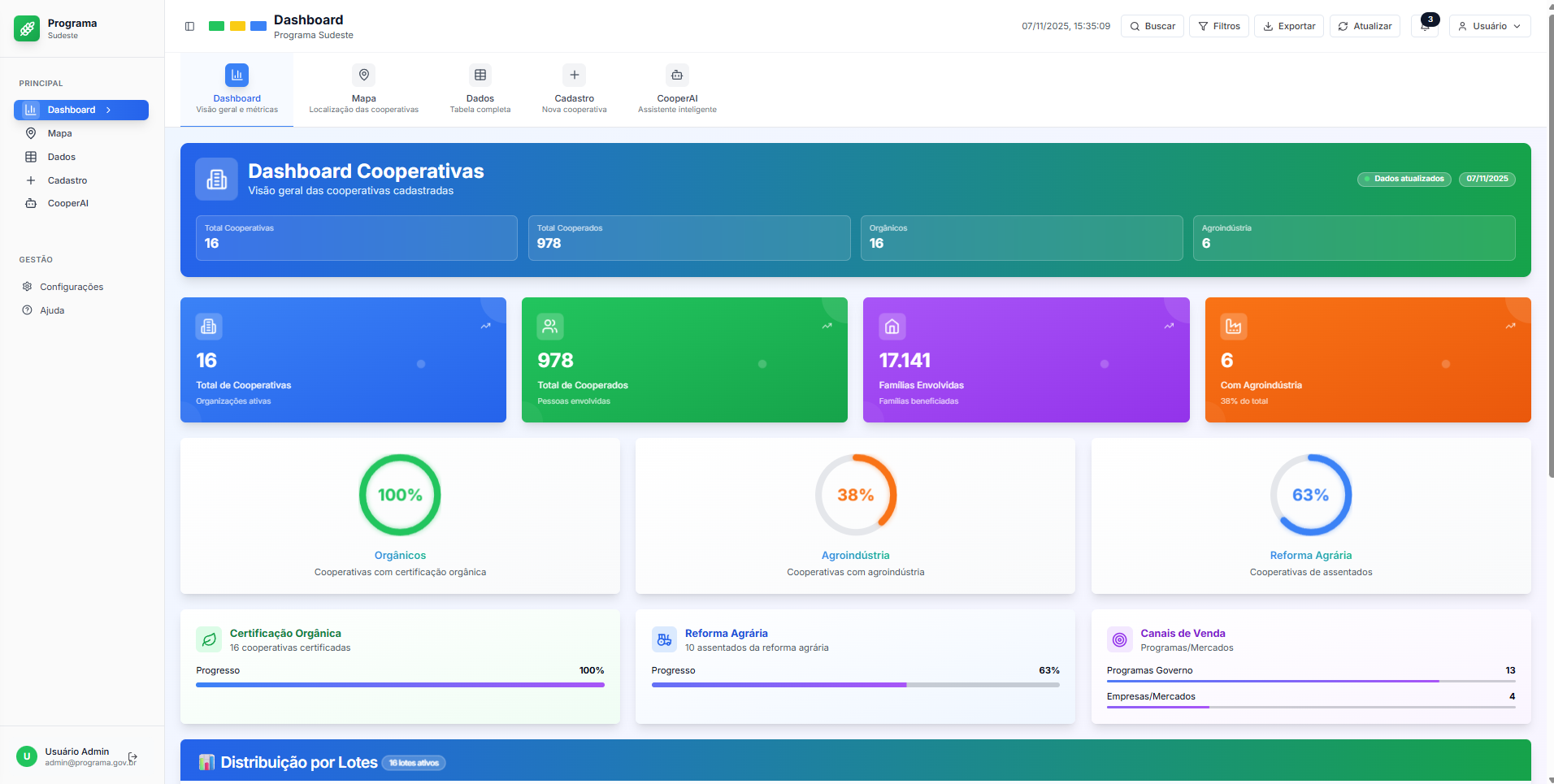Click the Ajuda help icon
The image size is (1554, 784).
tap(28, 310)
